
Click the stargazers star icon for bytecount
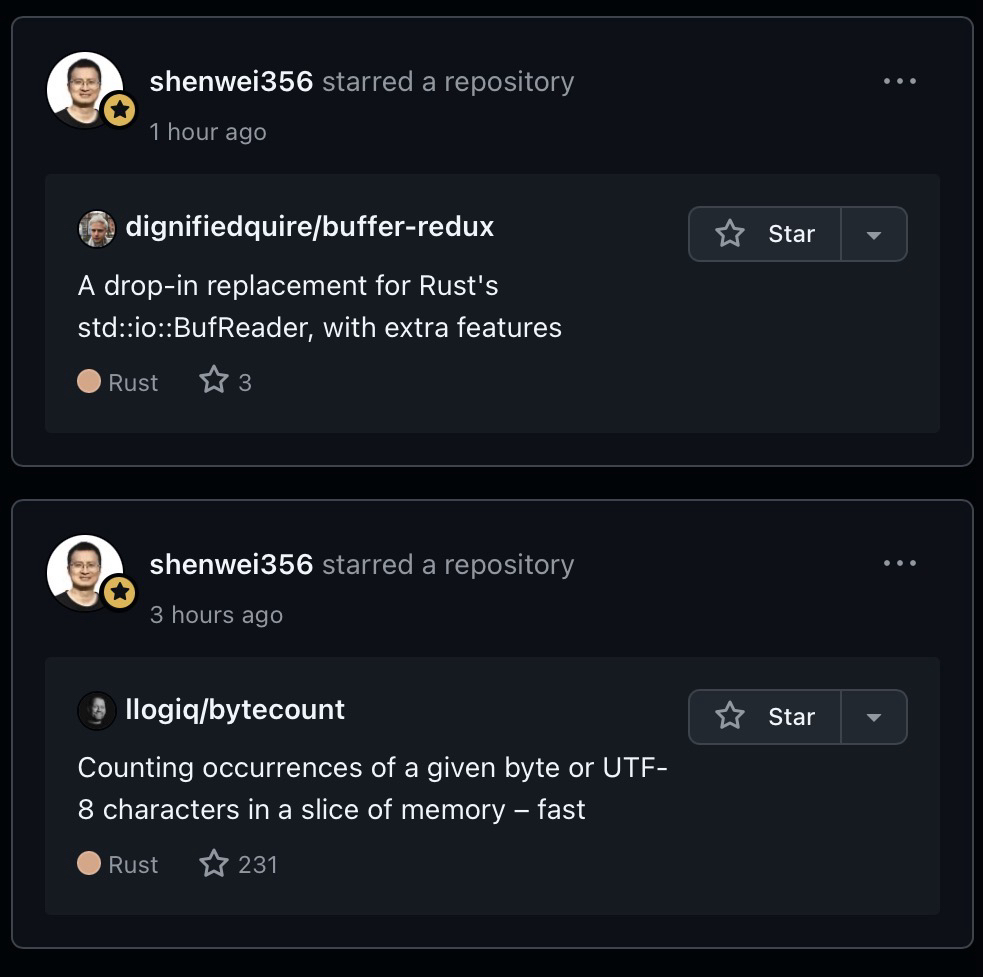(x=214, y=863)
